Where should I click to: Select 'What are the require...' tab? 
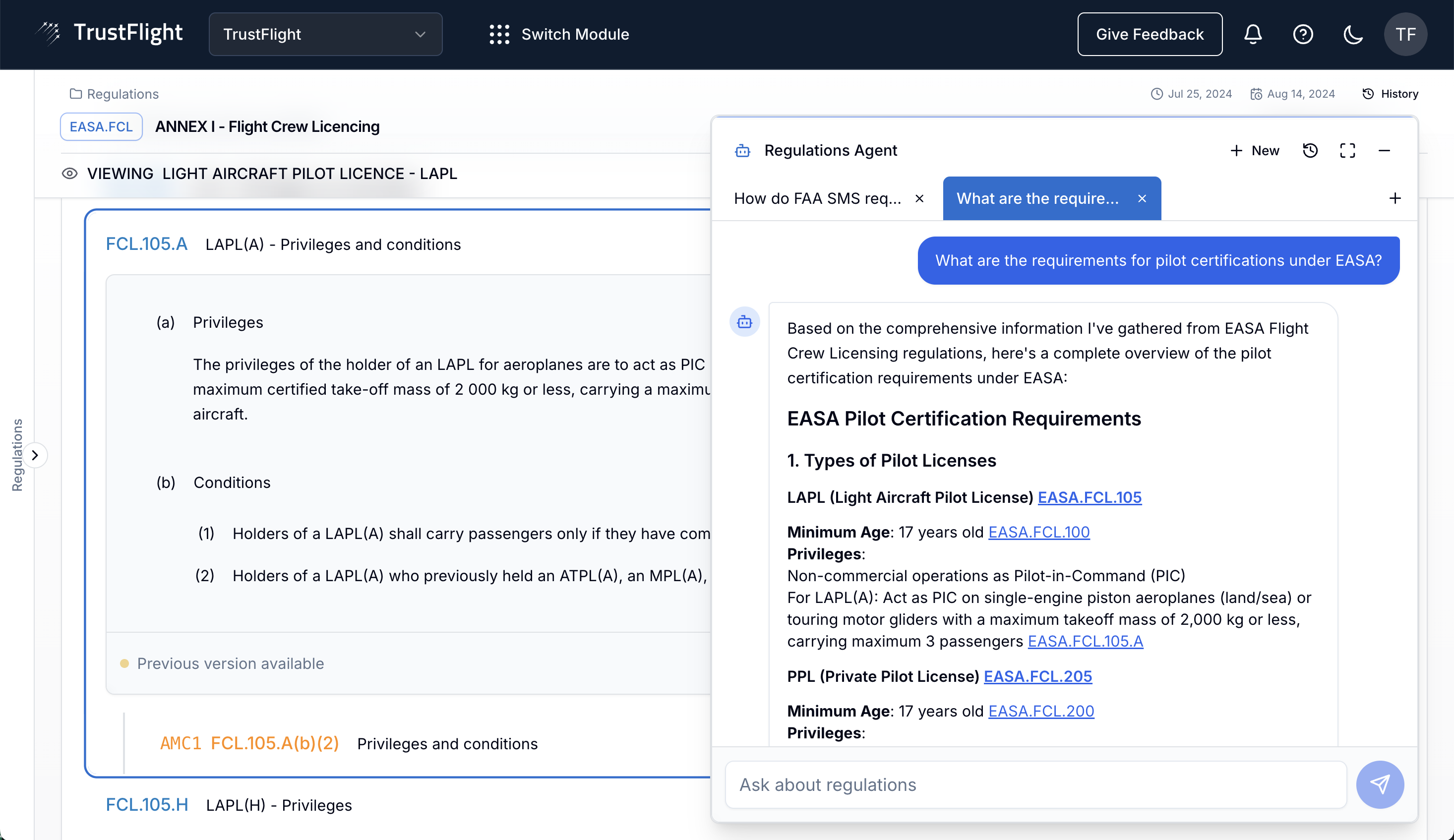[x=1037, y=198]
